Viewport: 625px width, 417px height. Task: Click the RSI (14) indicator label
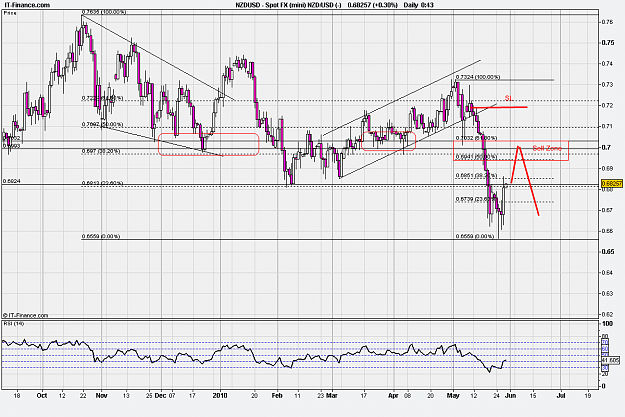[x=14, y=324]
